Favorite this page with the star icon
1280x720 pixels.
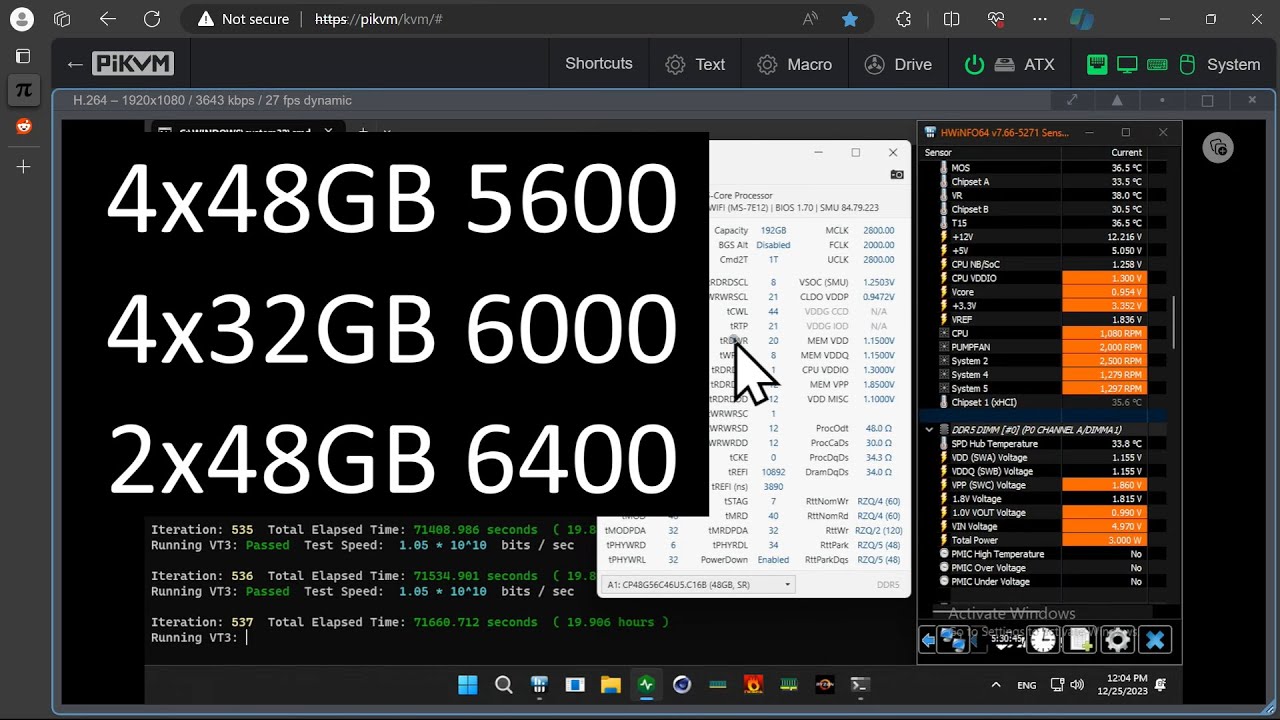[x=849, y=19]
